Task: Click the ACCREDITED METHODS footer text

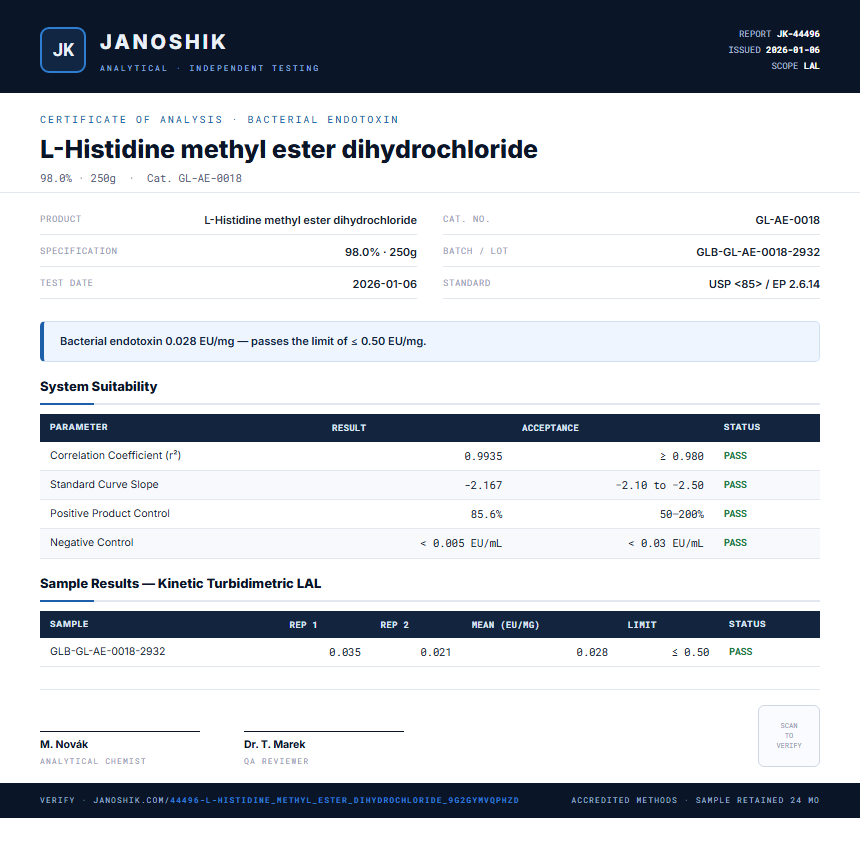Action: 624,800
